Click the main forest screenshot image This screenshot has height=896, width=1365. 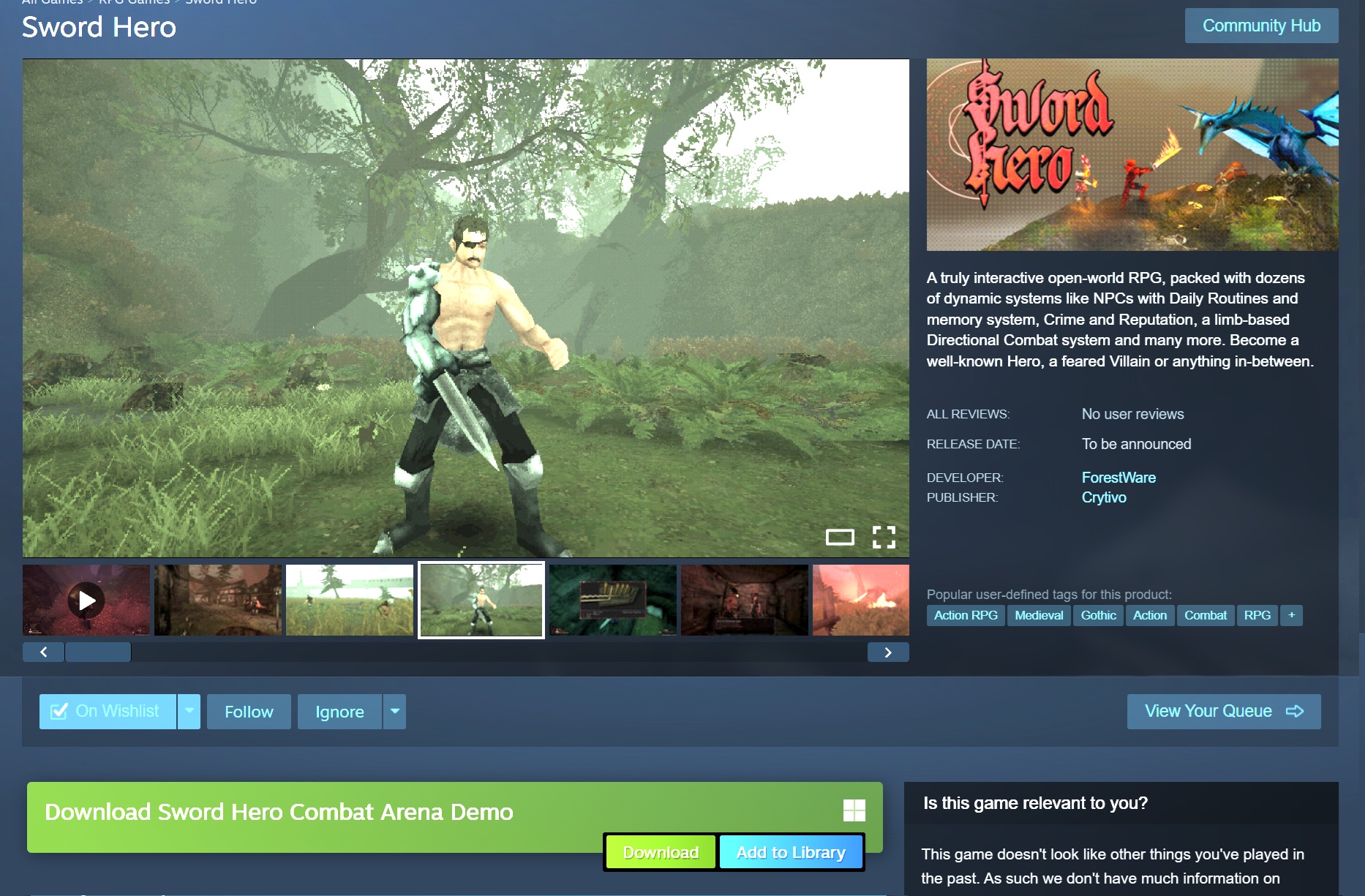click(x=466, y=308)
